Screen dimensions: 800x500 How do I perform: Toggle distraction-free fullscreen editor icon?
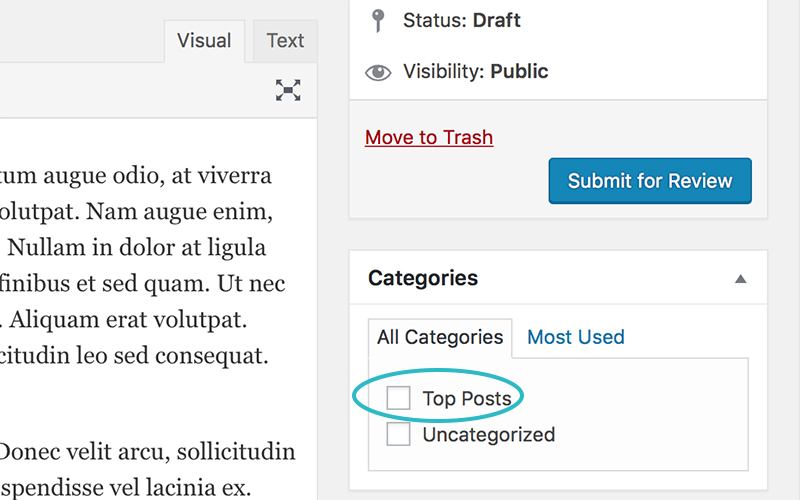(288, 90)
